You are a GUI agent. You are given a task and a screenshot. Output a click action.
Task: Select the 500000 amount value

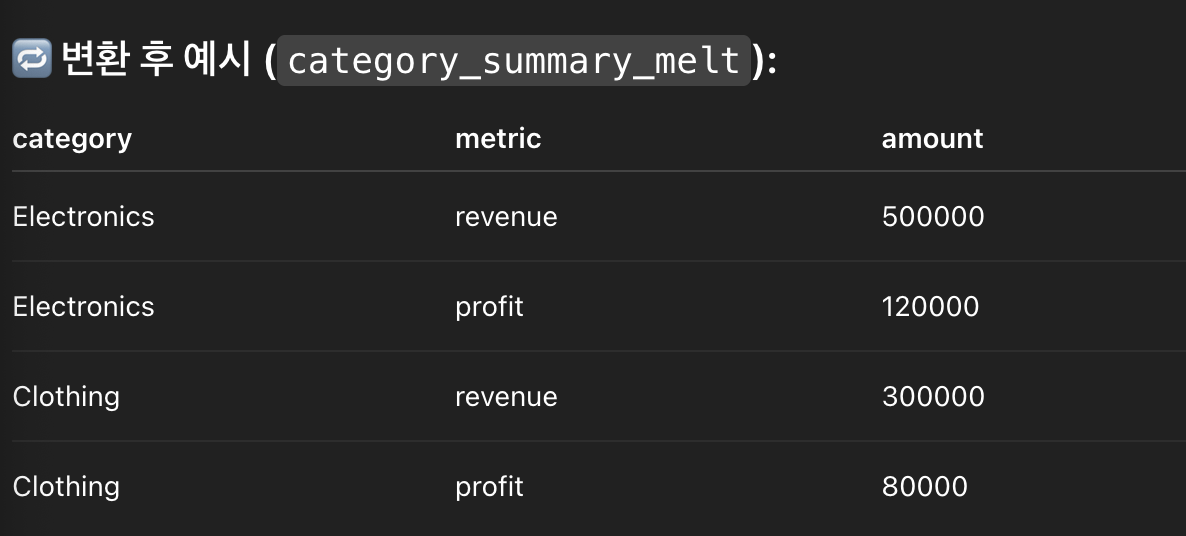point(933,217)
